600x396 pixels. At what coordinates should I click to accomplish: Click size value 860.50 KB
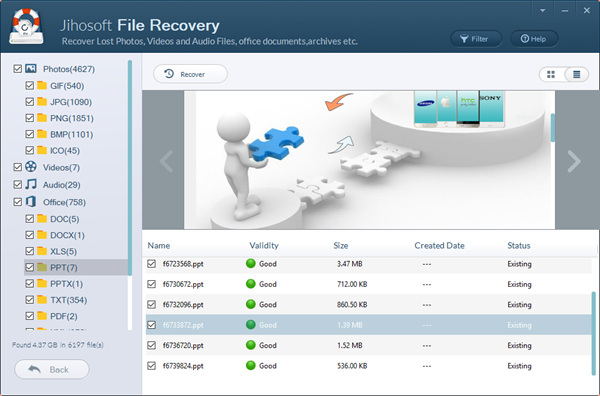[x=352, y=305]
